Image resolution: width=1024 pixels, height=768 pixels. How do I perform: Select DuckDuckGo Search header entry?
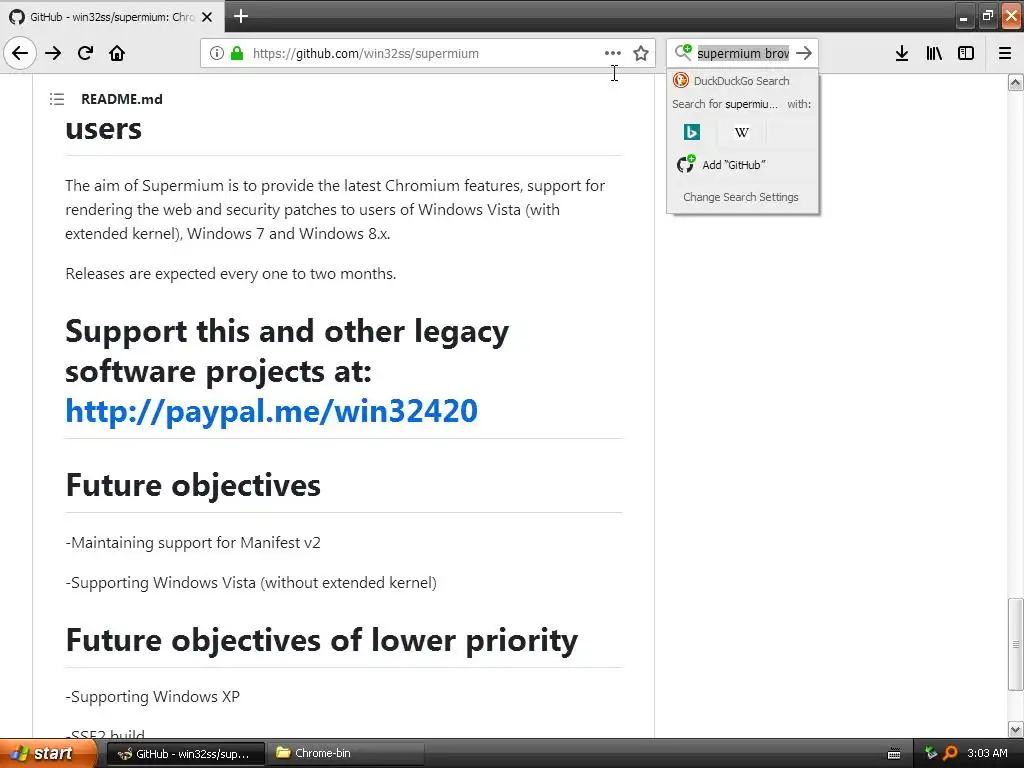tap(742, 81)
